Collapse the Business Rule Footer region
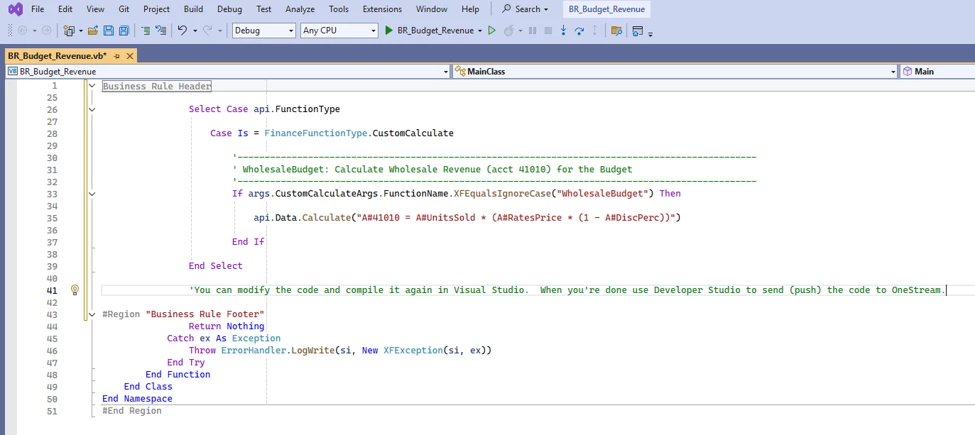 click(92, 314)
